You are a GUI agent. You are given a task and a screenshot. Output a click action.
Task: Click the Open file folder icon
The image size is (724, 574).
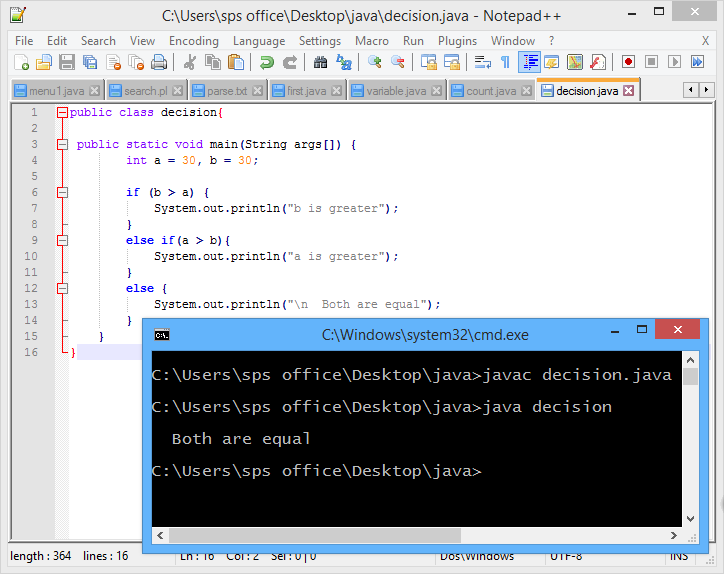pyautogui.click(x=44, y=62)
